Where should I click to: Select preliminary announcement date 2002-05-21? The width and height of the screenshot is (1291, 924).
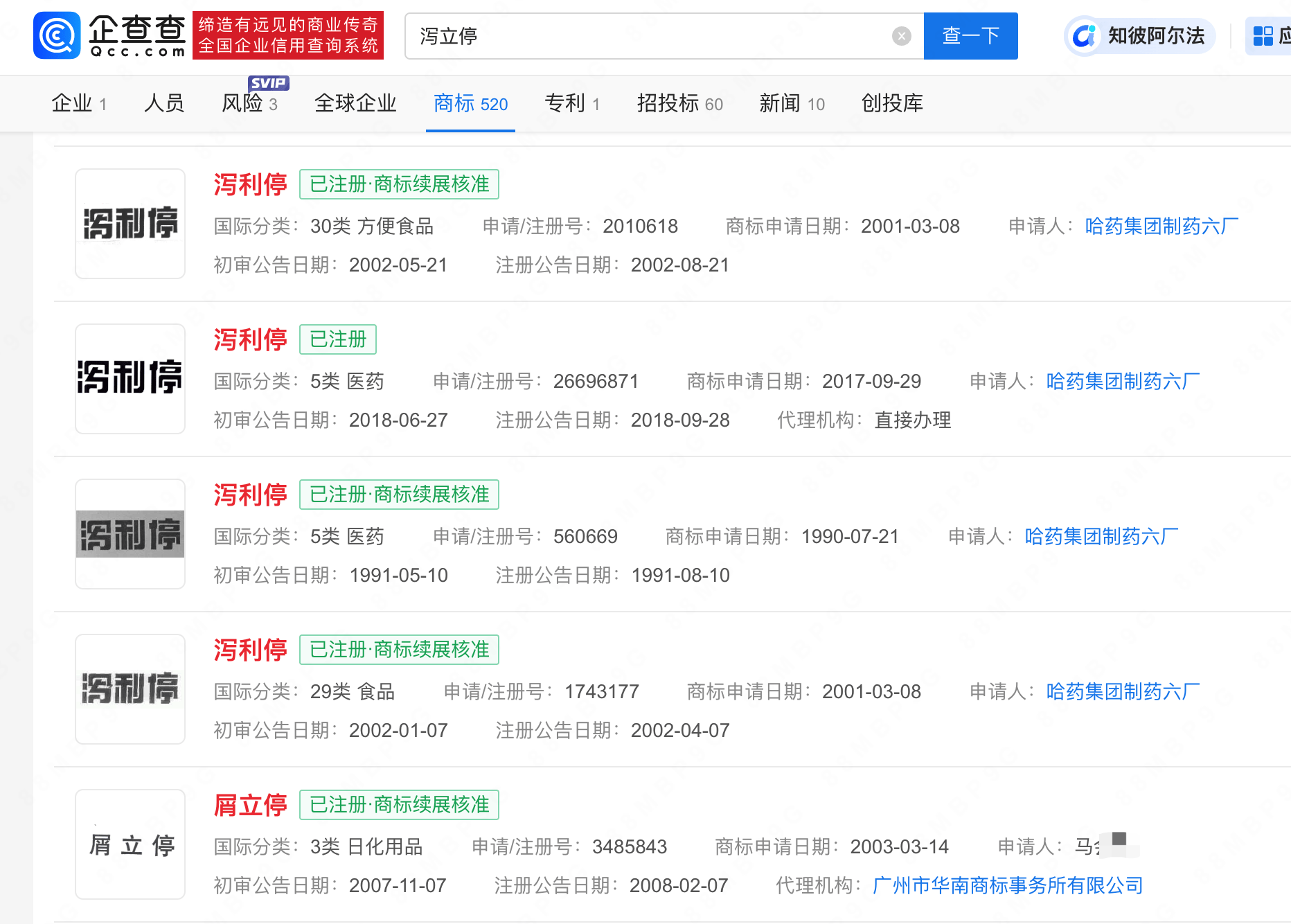point(398,265)
